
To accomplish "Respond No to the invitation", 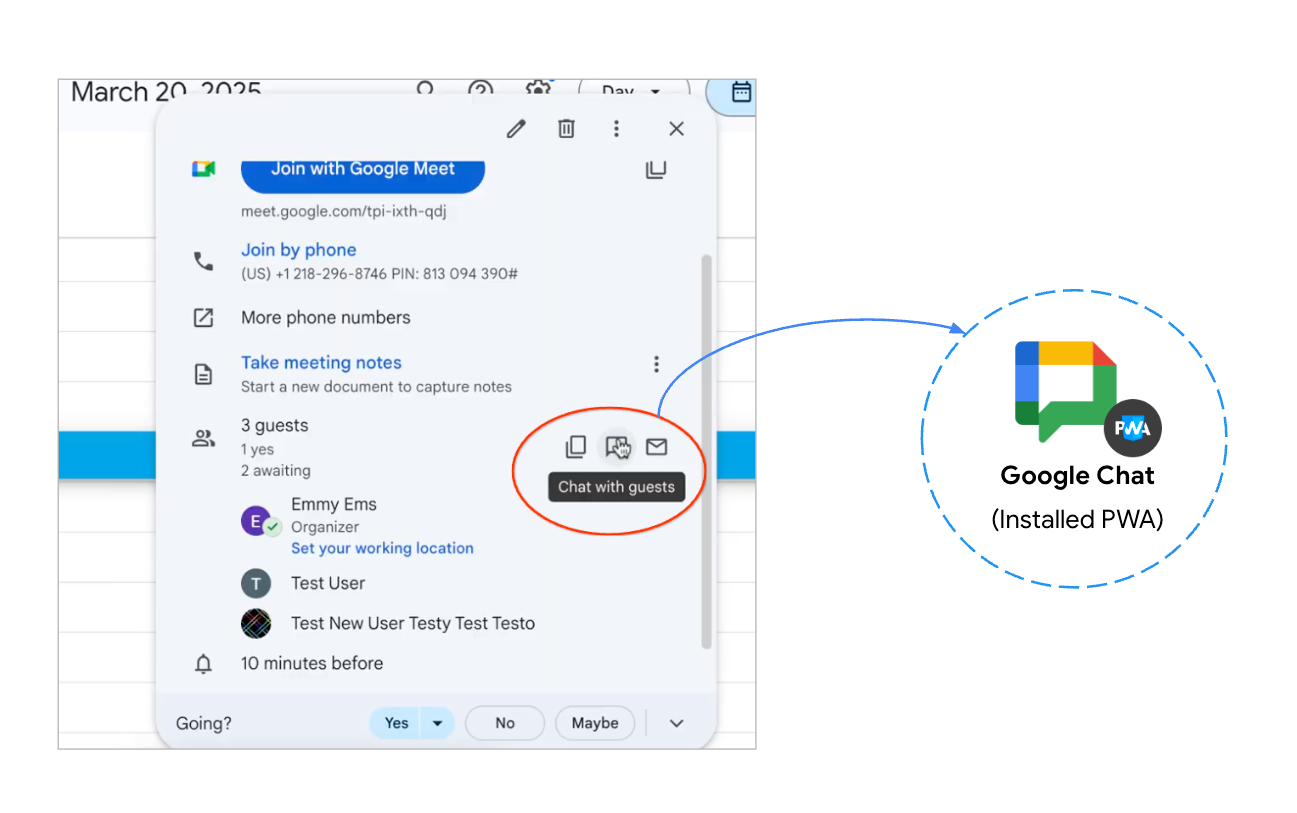I will [505, 723].
